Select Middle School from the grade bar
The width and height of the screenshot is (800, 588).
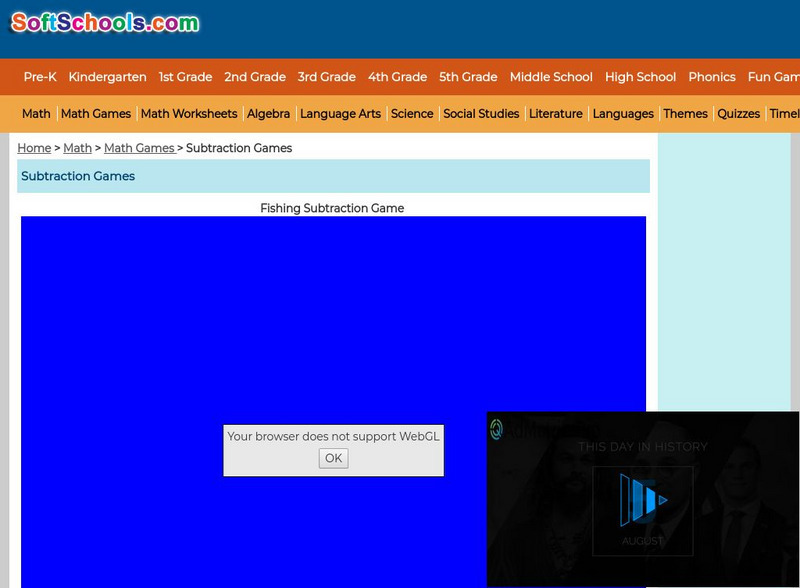click(x=551, y=77)
